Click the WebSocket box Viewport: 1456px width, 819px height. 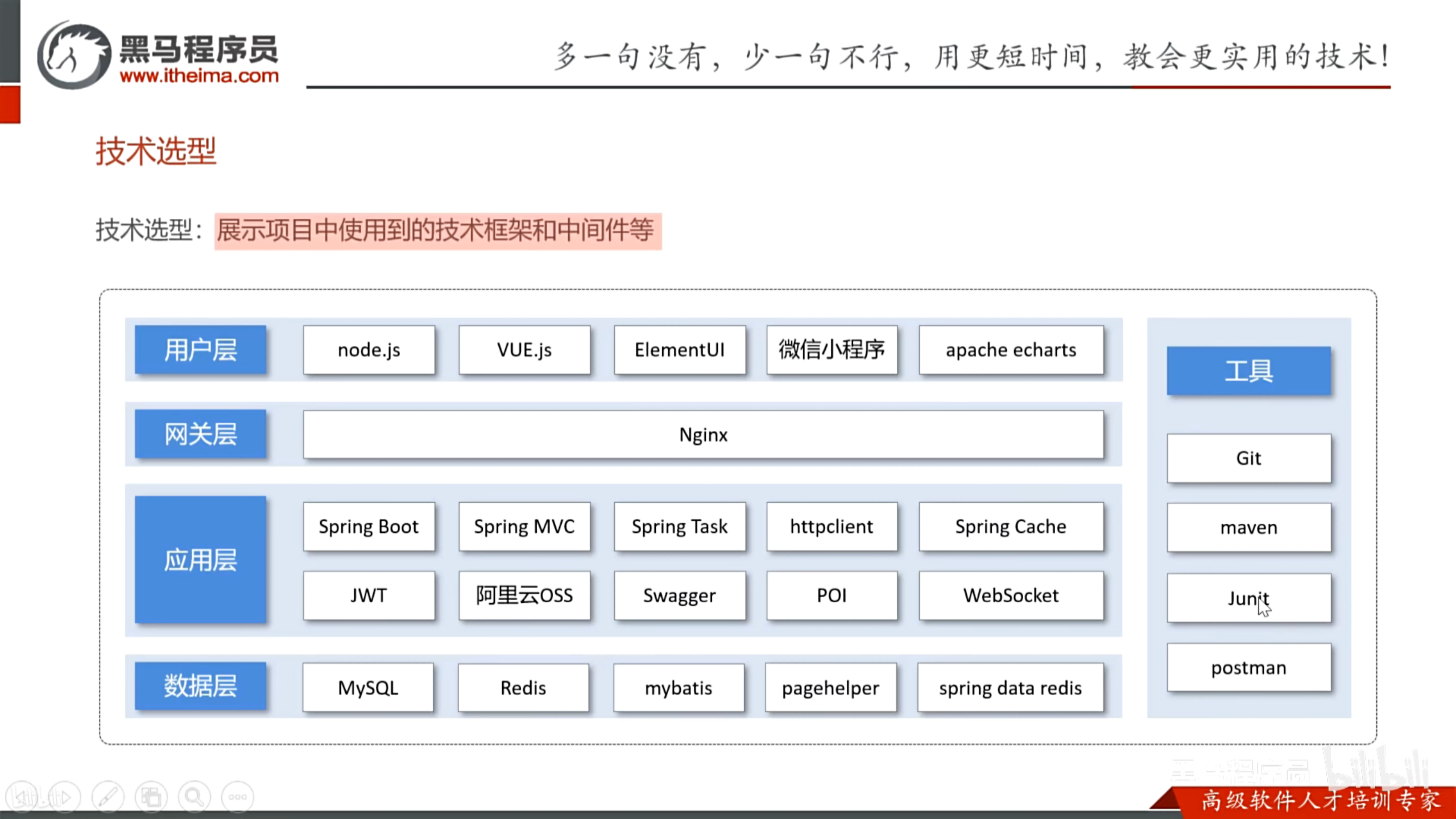click(x=1011, y=595)
